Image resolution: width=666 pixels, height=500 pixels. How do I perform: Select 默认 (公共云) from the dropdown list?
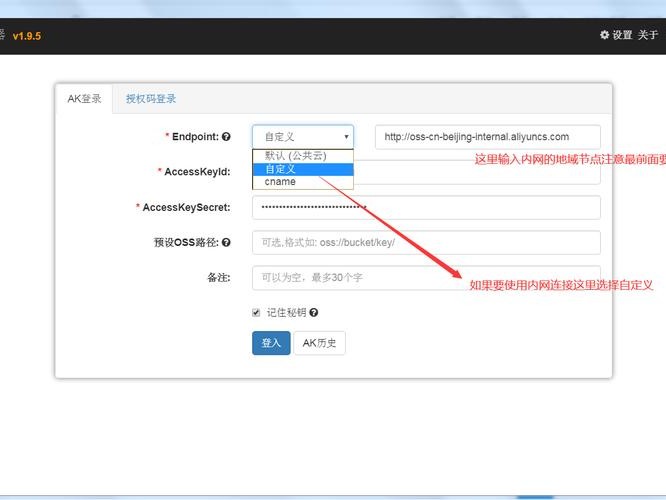coord(303,155)
